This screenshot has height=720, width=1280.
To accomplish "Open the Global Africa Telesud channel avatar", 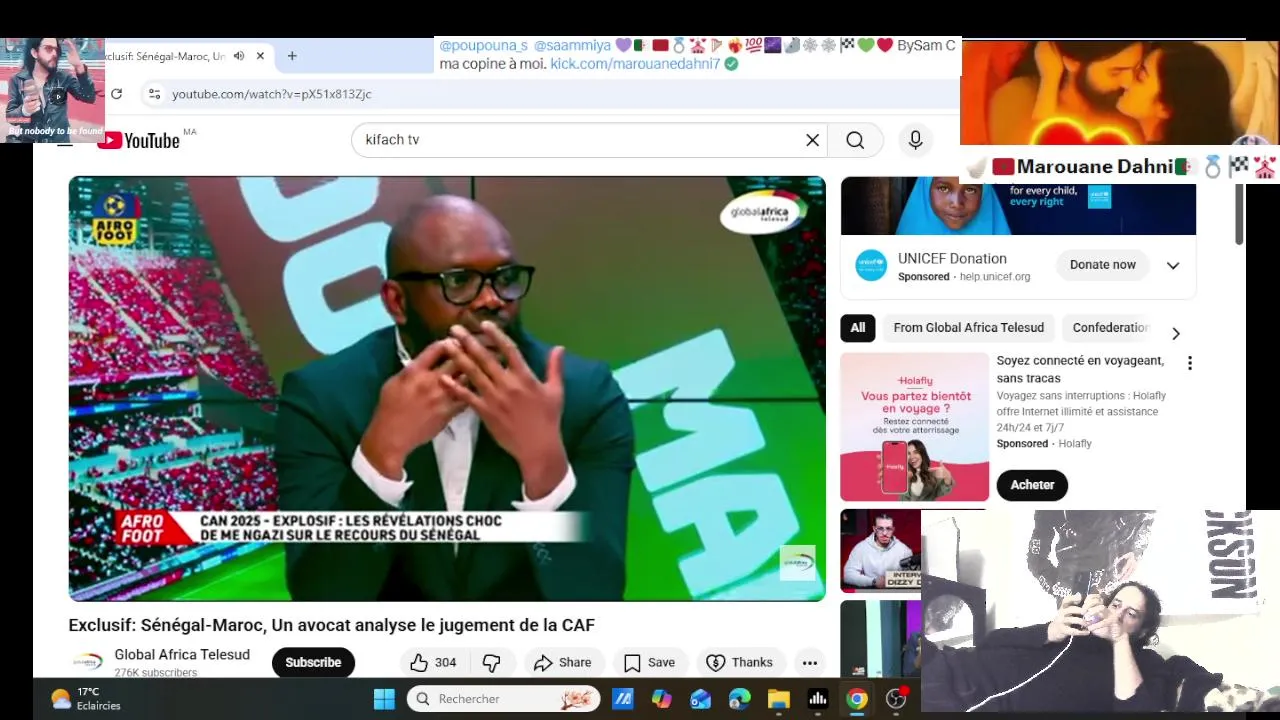I will pos(87,662).
